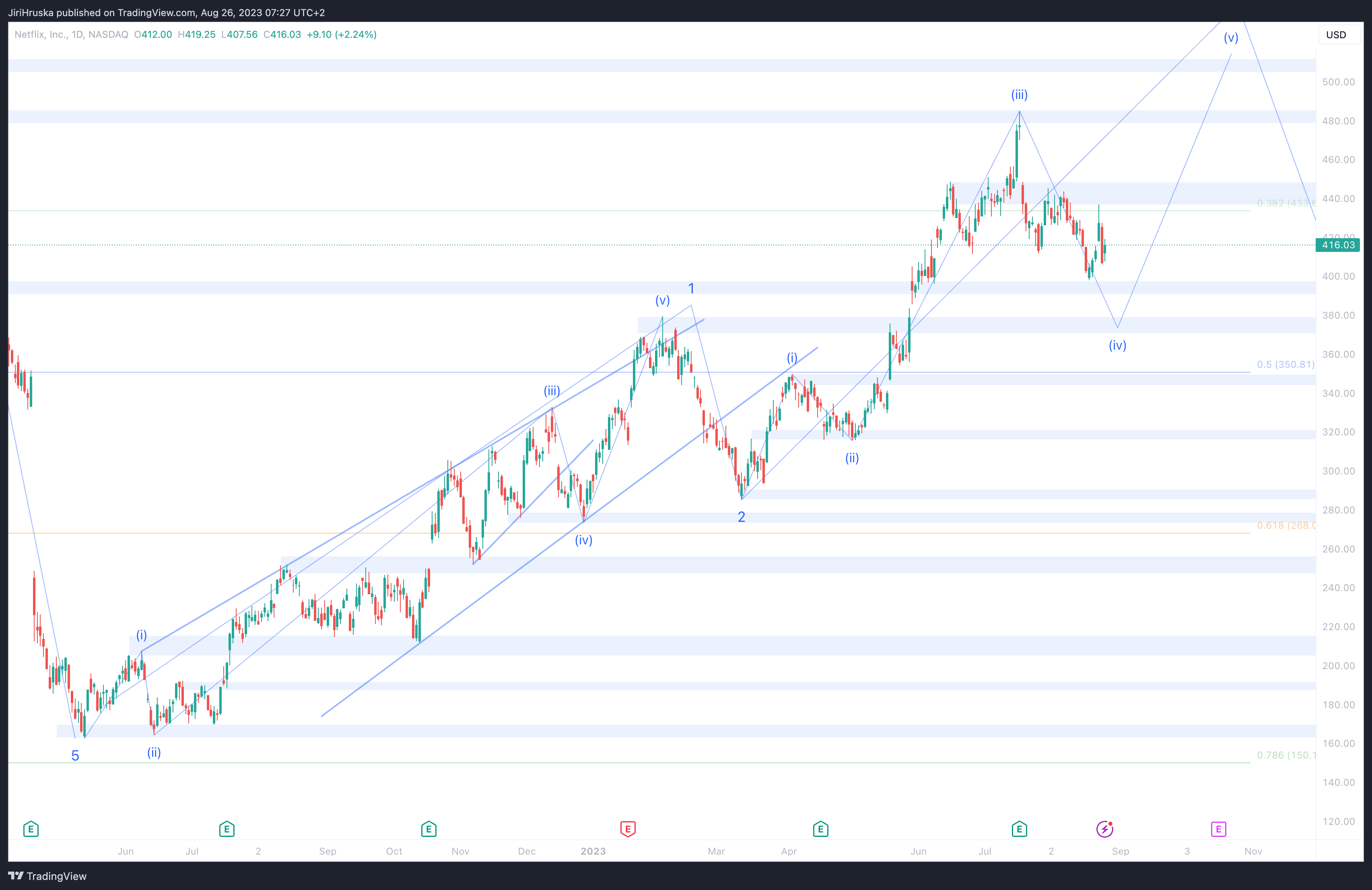The width and height of the screenshot is (1372, 890).
Task: Click the TradingView logo at bottom left
Action: pyautogui.click(x=47, y=876)
